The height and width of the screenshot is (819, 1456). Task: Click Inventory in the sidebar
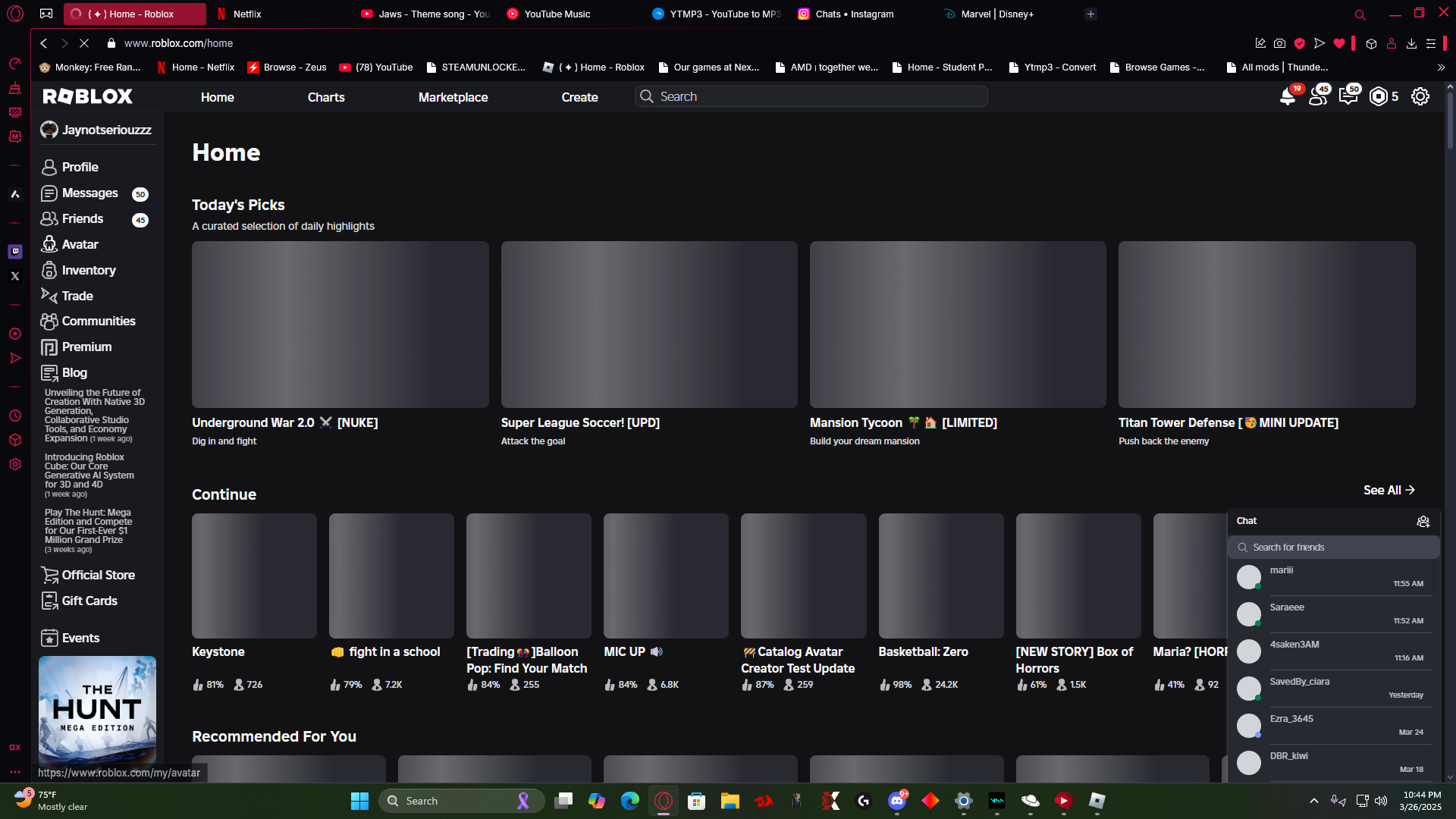pos(88,270)
